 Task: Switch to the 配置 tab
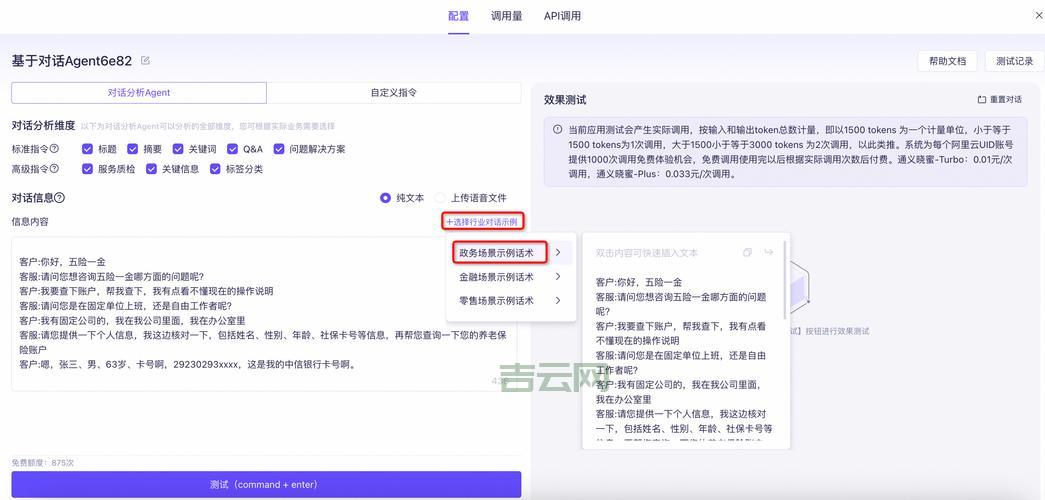(x=459, y=16)
